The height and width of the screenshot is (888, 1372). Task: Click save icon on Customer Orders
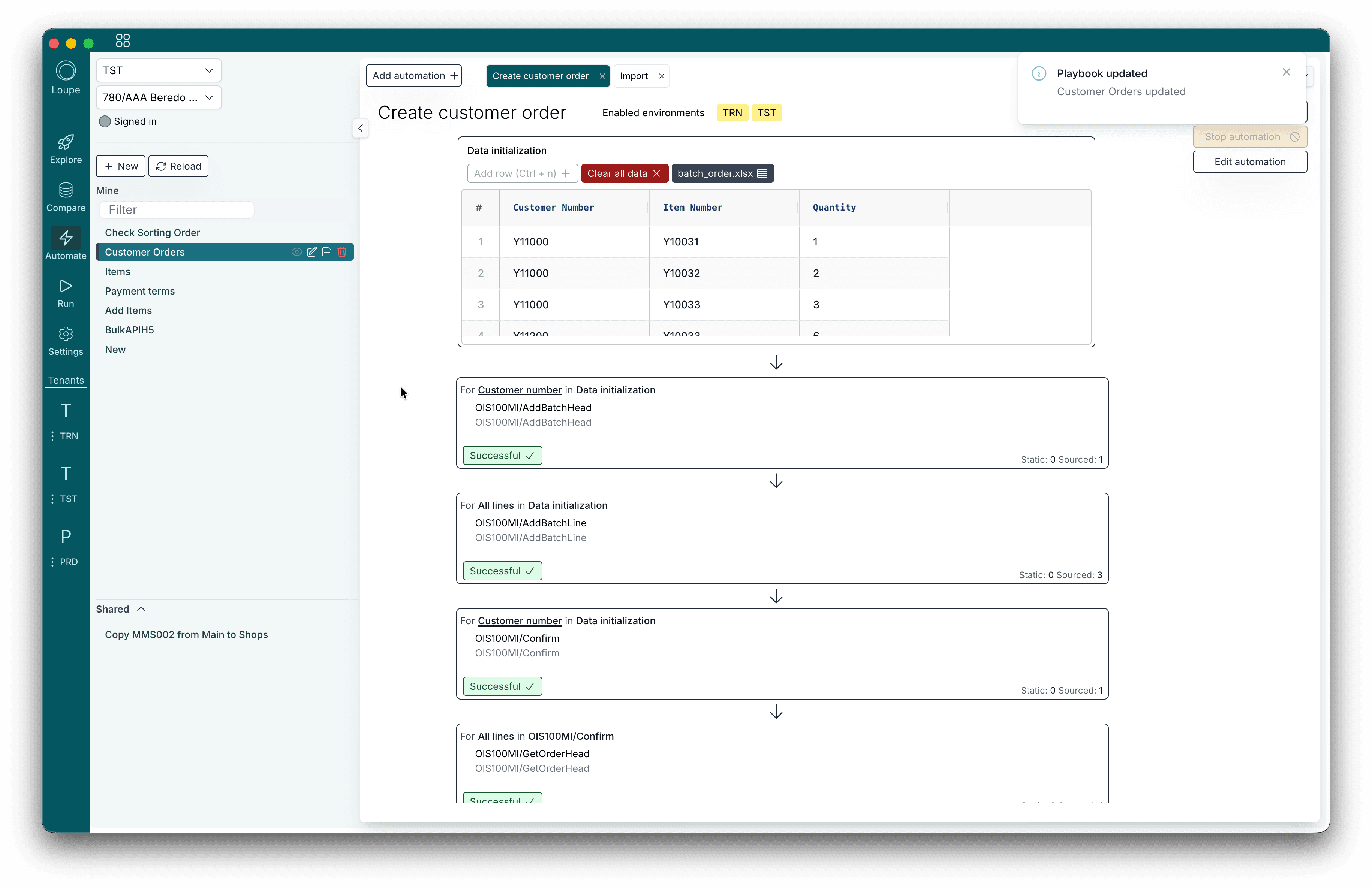[327, 252]
